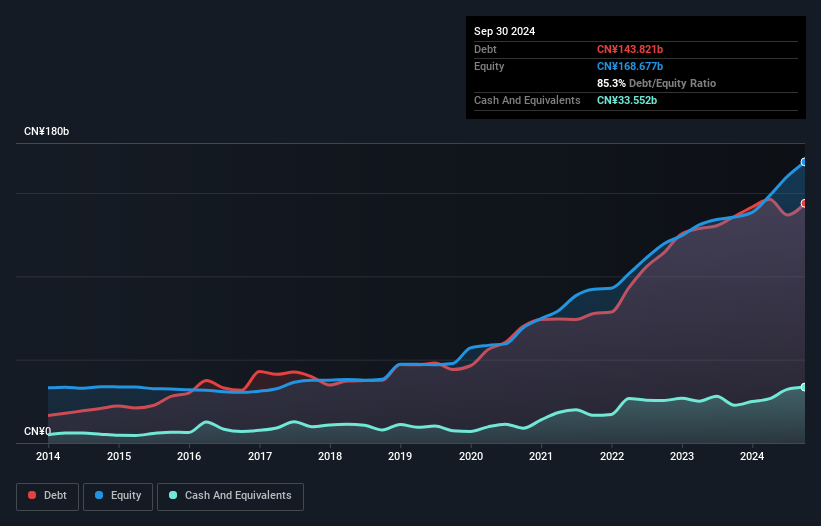Viewport: 821px width, 526px height.
Task: Click the 85.3% Debt/Equity Ratio text
Action: pos(657,83)
